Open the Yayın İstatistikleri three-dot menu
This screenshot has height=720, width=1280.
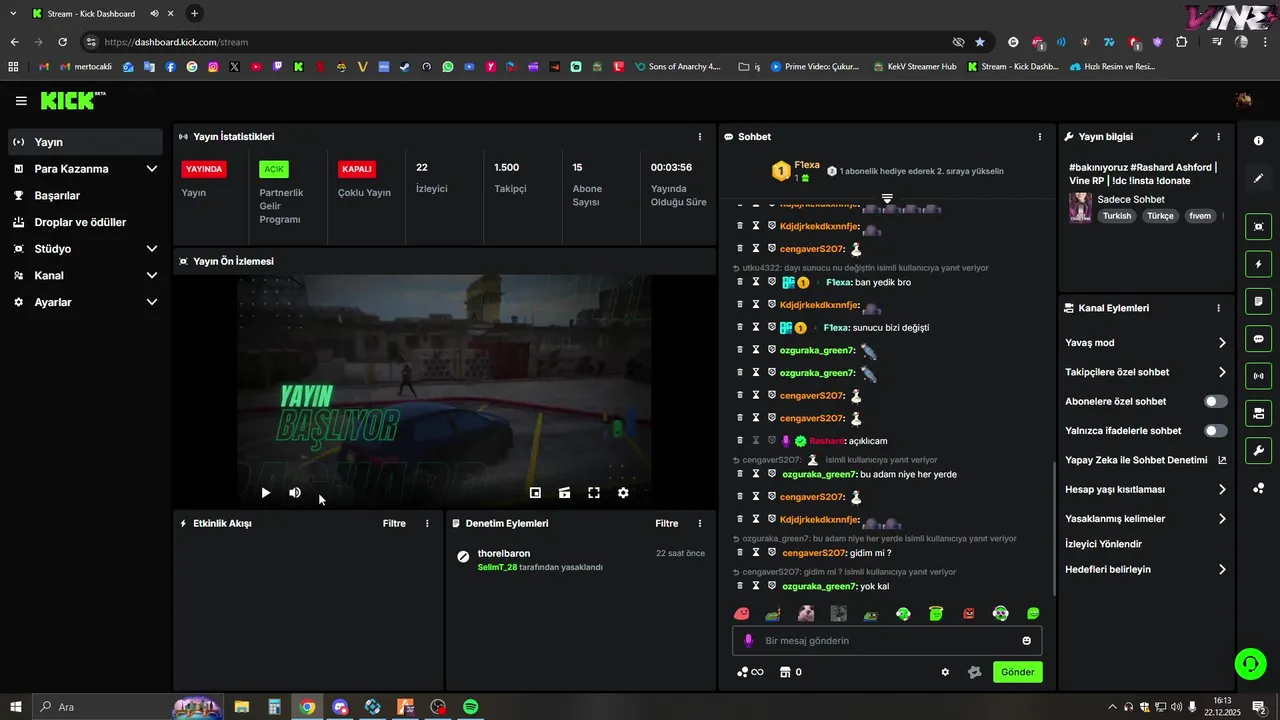[x=699, y=137]
